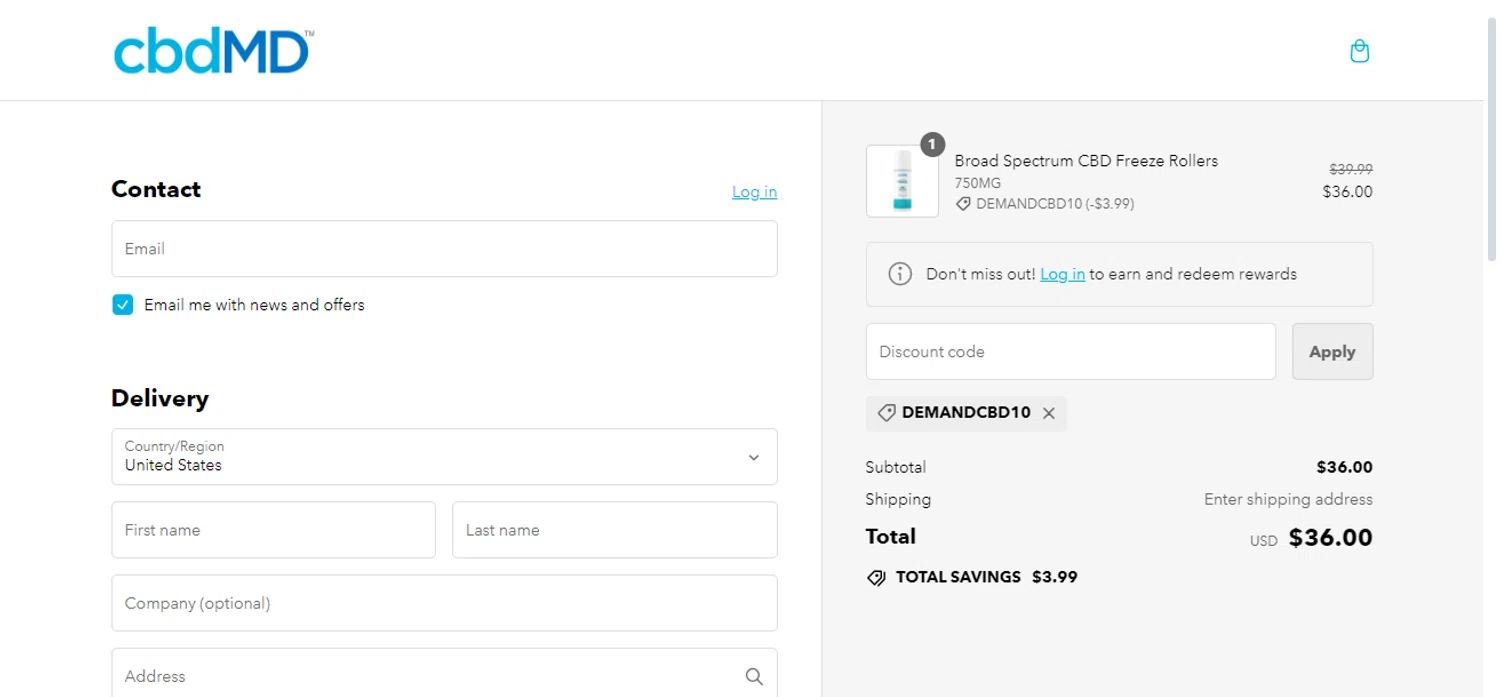
Task: Click the Total Savings tag icon
Action: coord(876,577)
